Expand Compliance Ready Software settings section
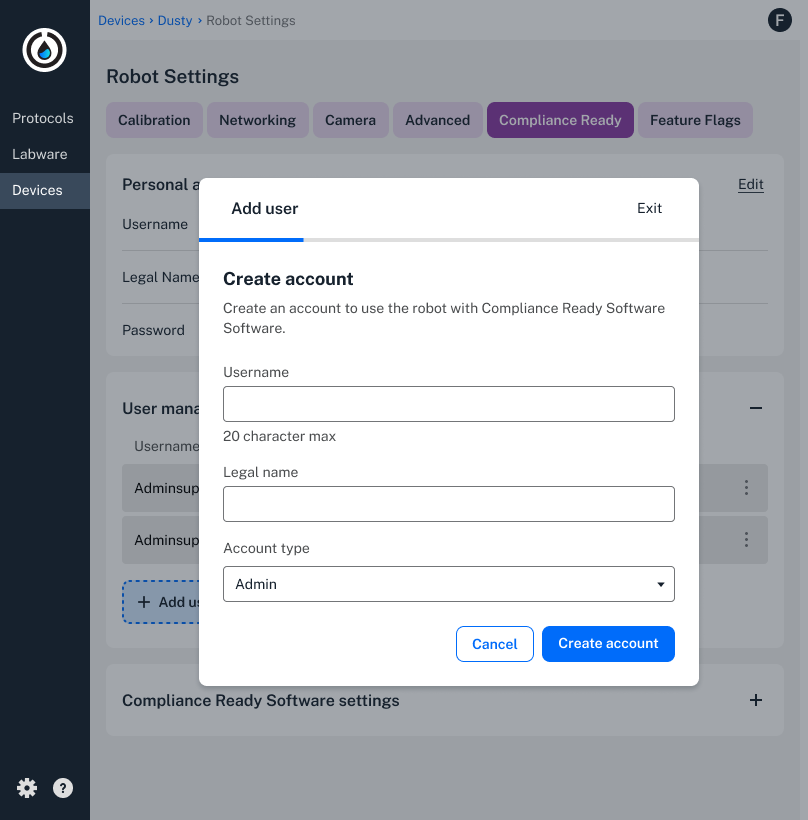The image size is (808, 820). (x=755, y=700)
